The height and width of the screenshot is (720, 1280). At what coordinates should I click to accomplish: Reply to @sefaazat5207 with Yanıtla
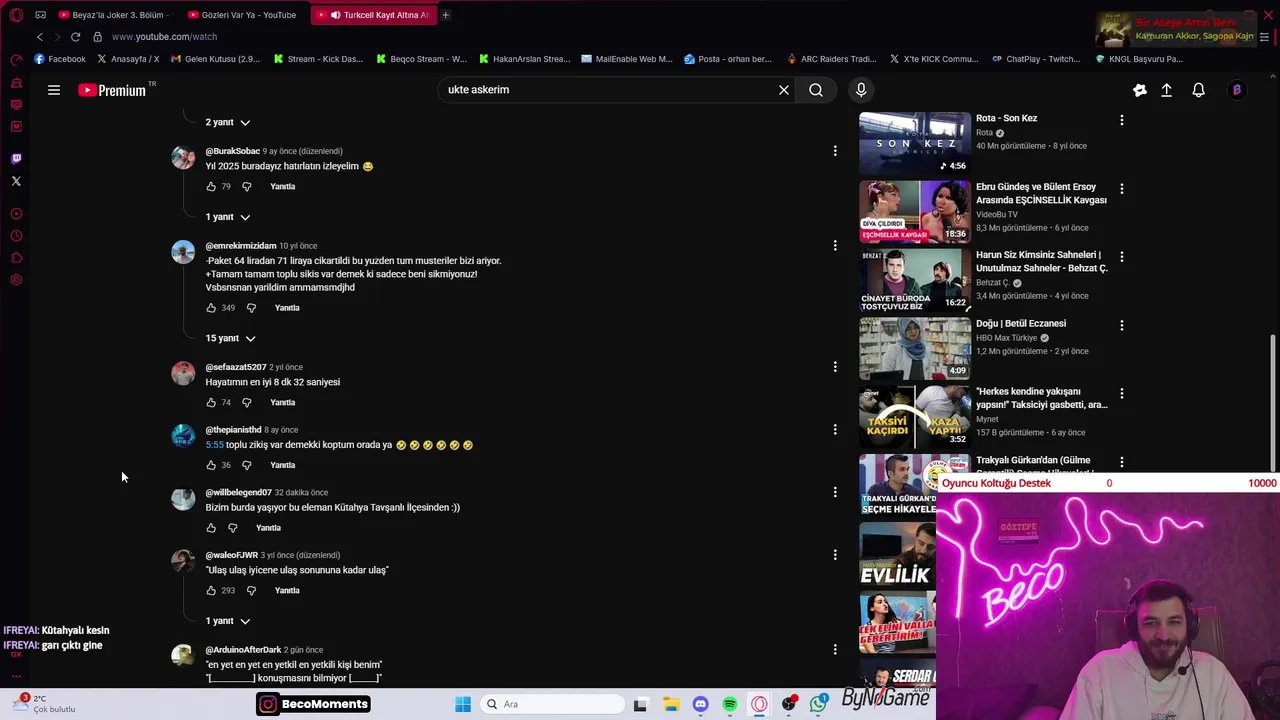click(x=283, y=402)
